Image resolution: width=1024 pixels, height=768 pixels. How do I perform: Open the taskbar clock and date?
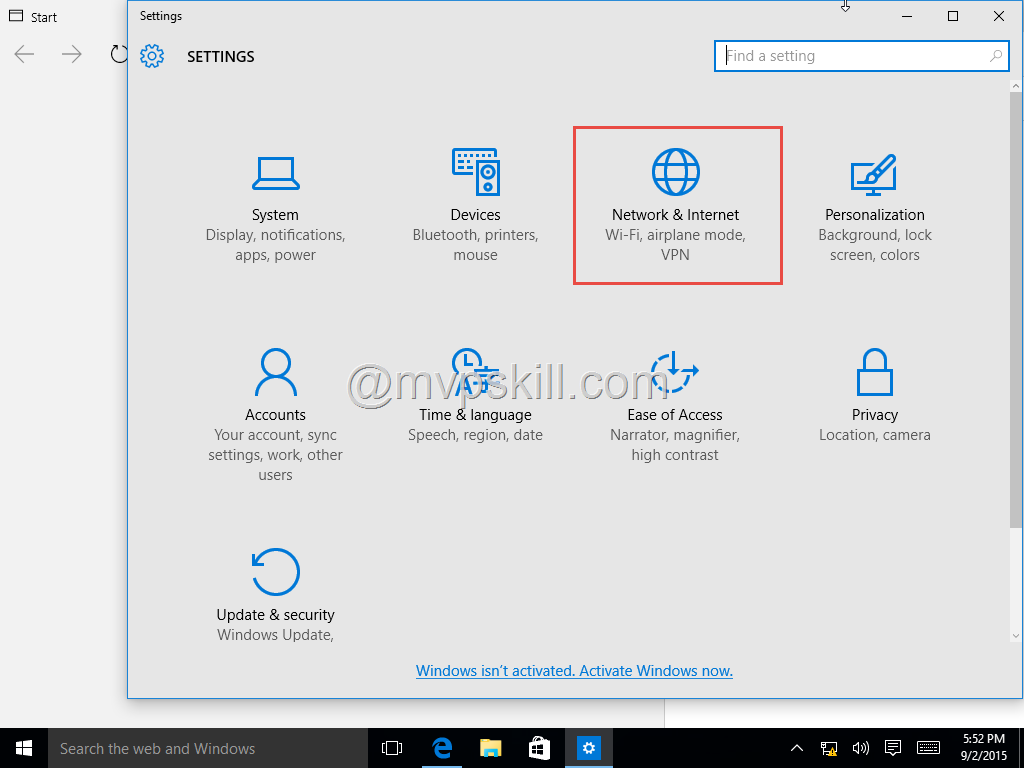coord(984,748)
